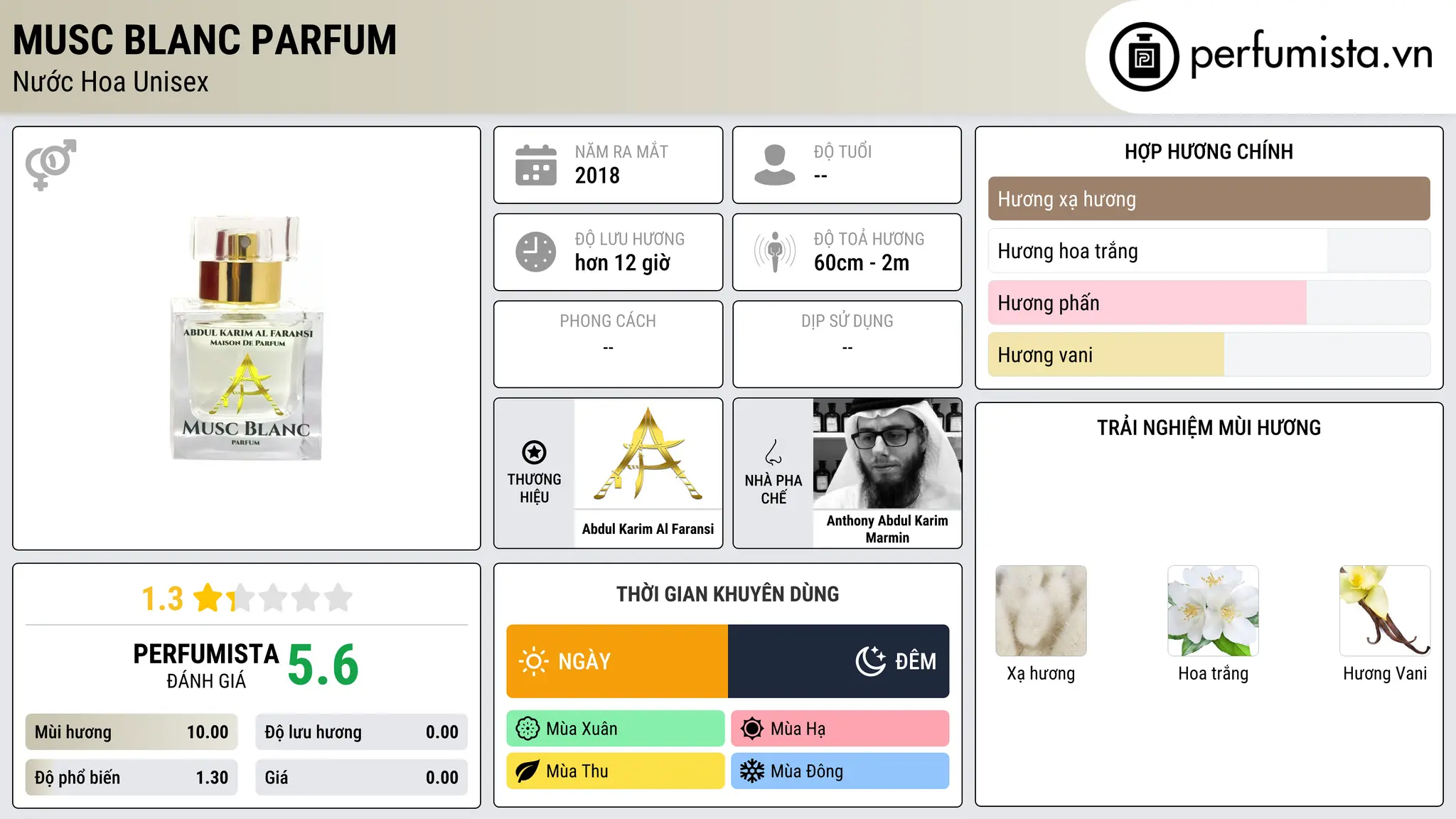Screen dimensions: 1456x819
Task: Click the calendar icon beside release year
Action: point(536,165)
